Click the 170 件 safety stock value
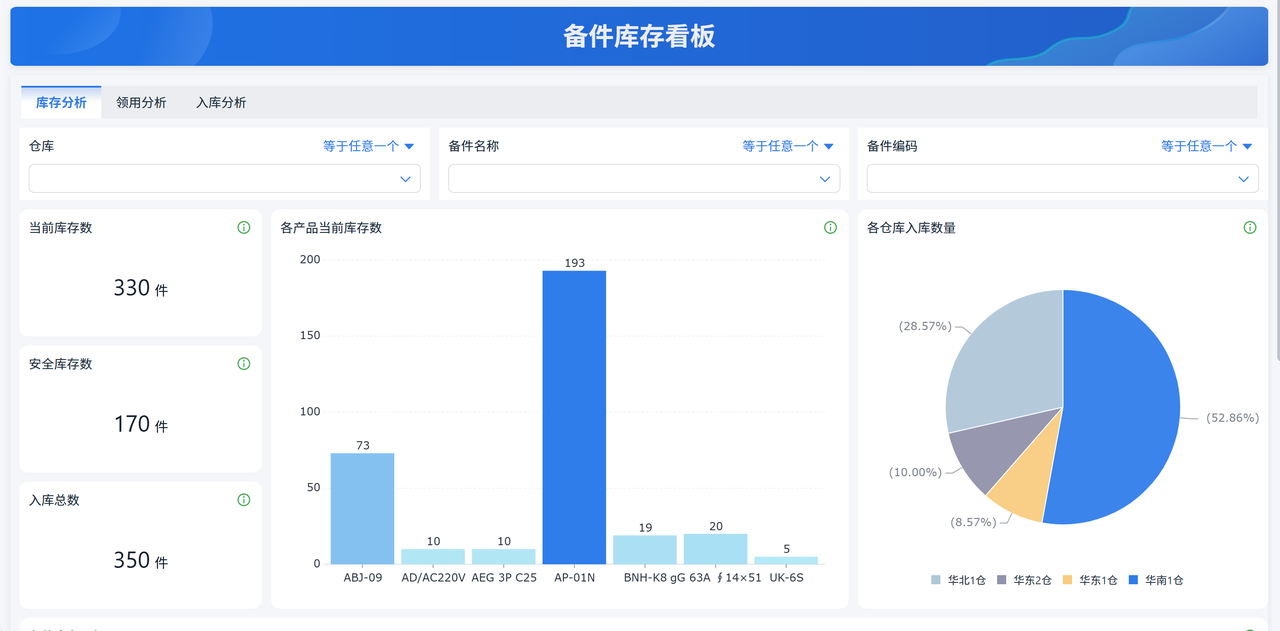 click(x=140, y=425)
